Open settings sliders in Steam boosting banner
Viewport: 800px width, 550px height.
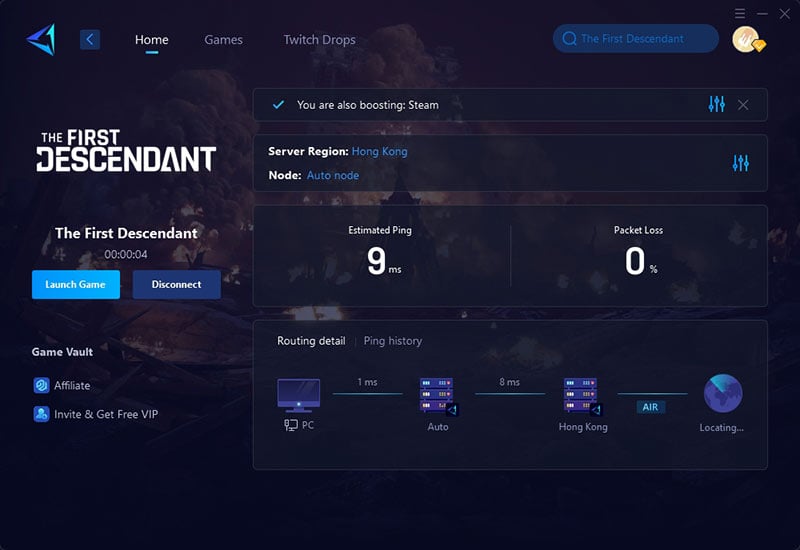click(716, 105)
